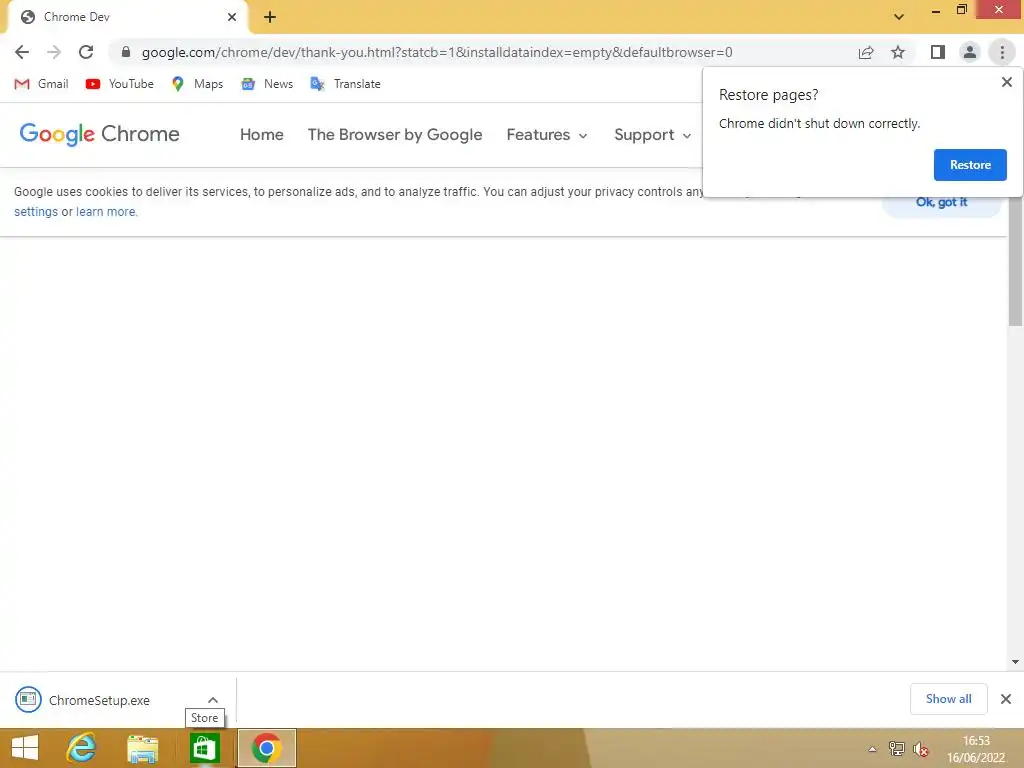1024x768 pixels.
Task: Close the Chrome Dev tab
Action: point(232,17)
